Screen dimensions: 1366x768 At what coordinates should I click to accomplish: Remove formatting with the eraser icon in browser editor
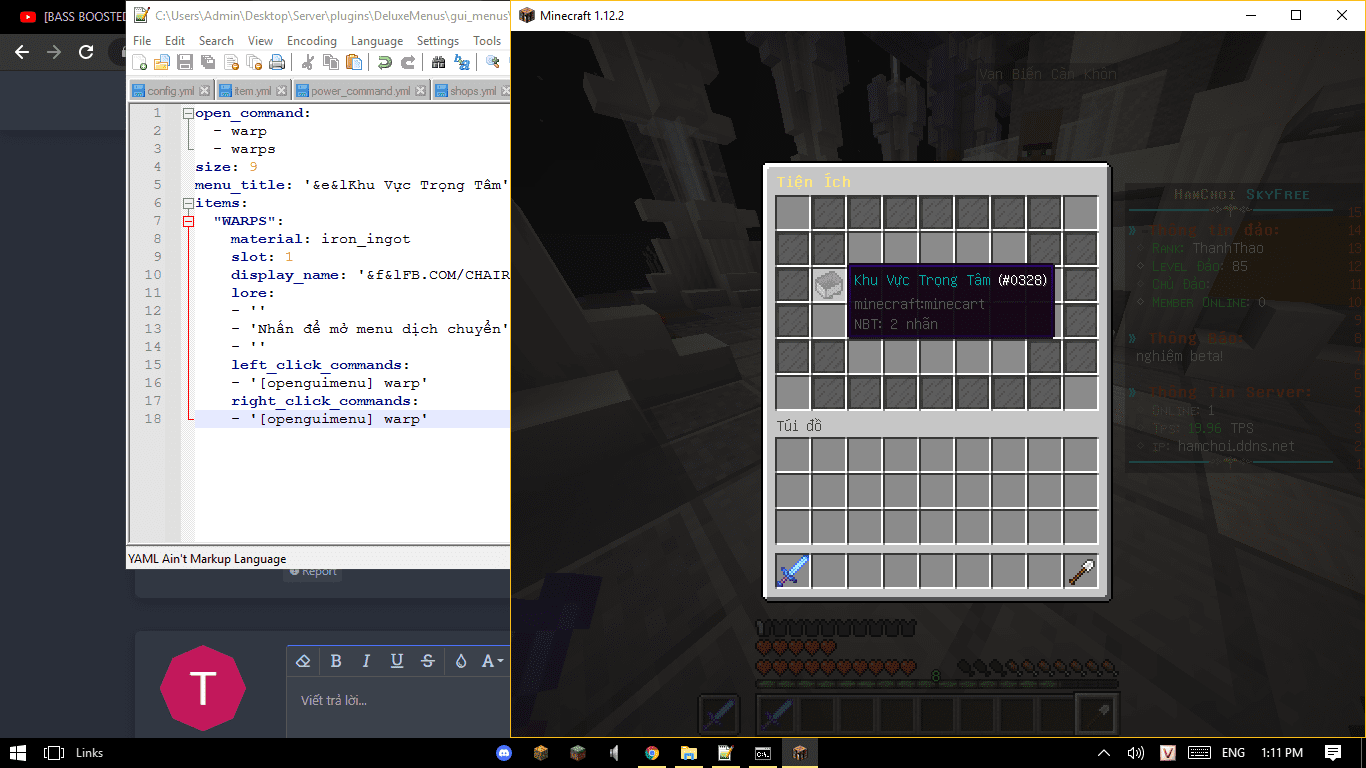click(x=304, y=661)
